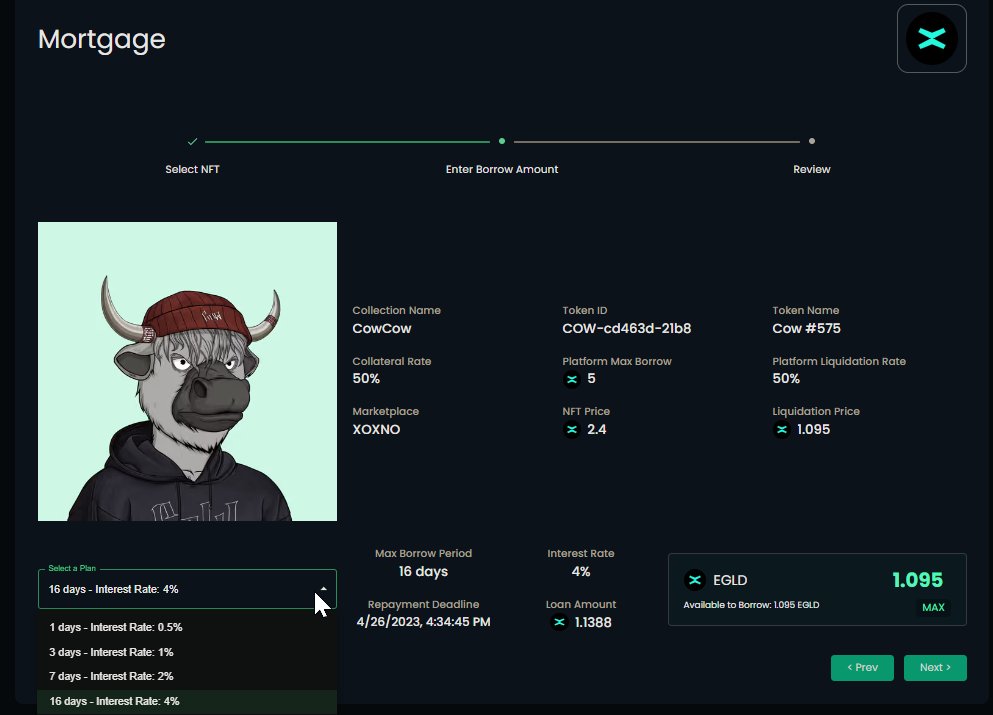The width and height of the screenshot is (993, 715).
Task: Choose 16 days - Interest Rate: 4% option
Action: (187, 701)
